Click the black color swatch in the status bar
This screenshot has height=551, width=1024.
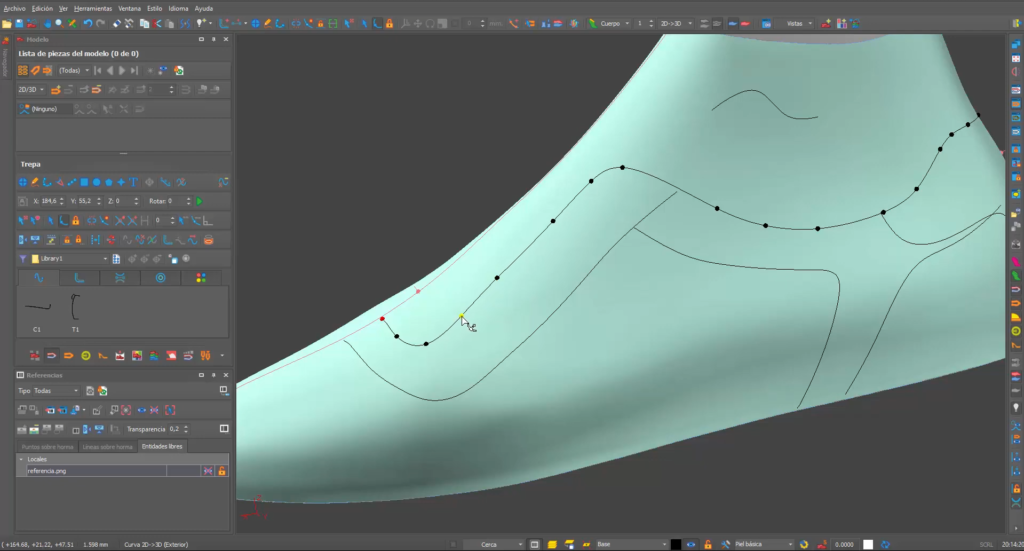[676, 544]
